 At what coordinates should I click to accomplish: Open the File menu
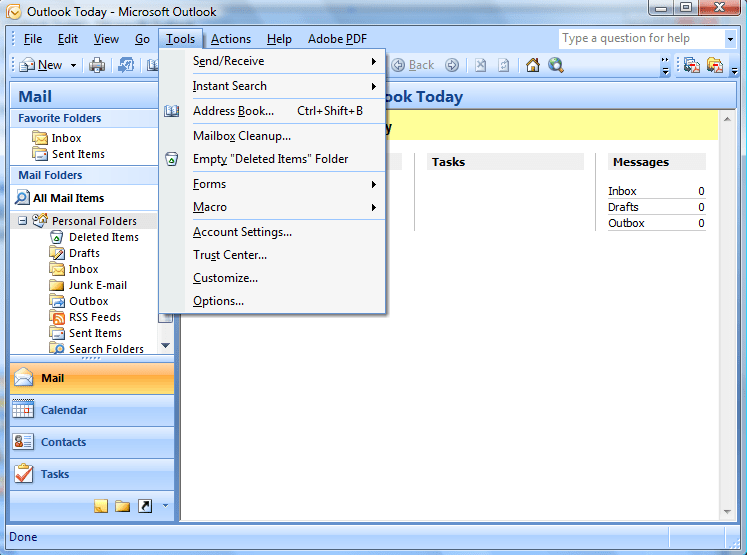coord(33,39)
